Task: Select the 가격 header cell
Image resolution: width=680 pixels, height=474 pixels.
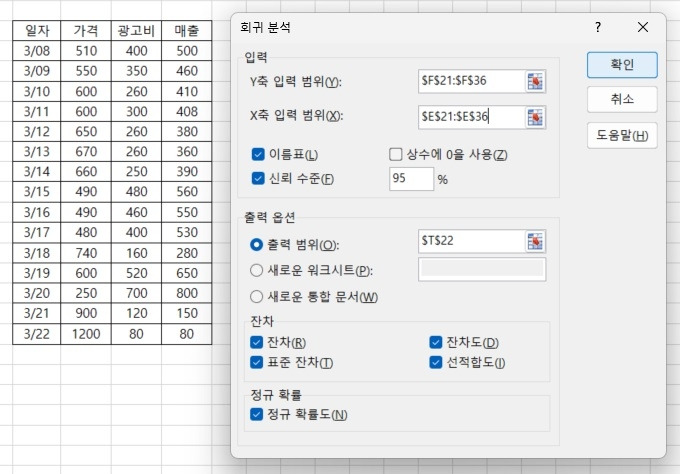Action: 86,30
